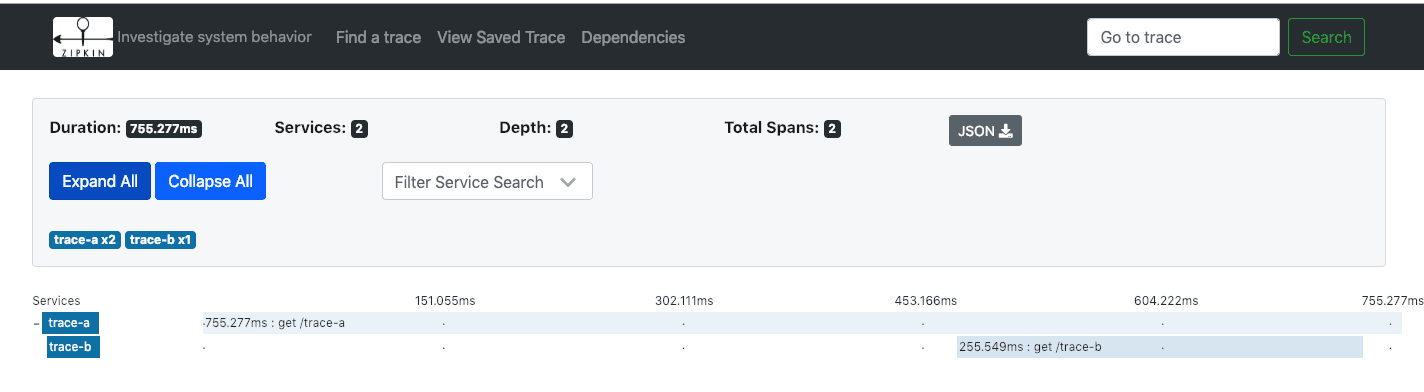The image size is (1424, 392).
Task: Select the trace-a x2 service badge
Action: tap(85, 240)
